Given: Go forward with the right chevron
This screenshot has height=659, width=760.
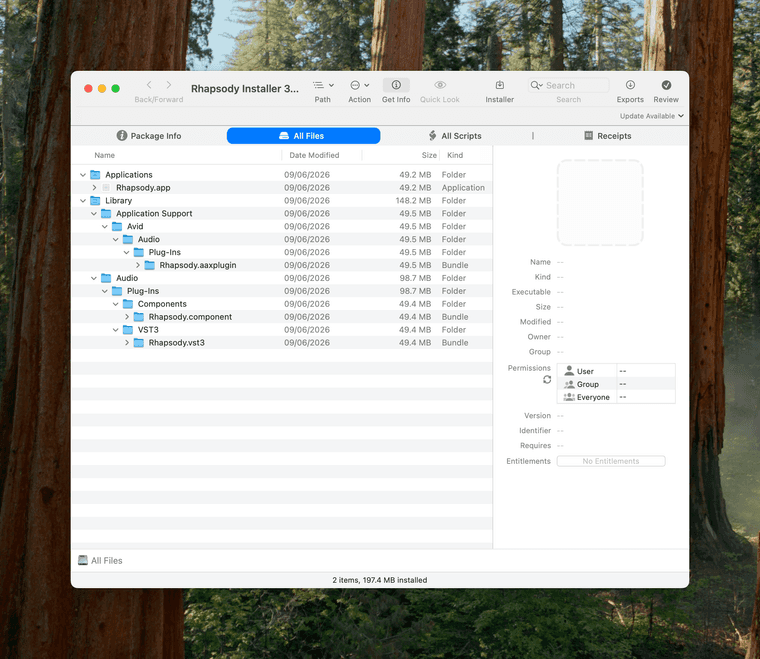Looking at the screenshot, I should click(x=169, y=85).
